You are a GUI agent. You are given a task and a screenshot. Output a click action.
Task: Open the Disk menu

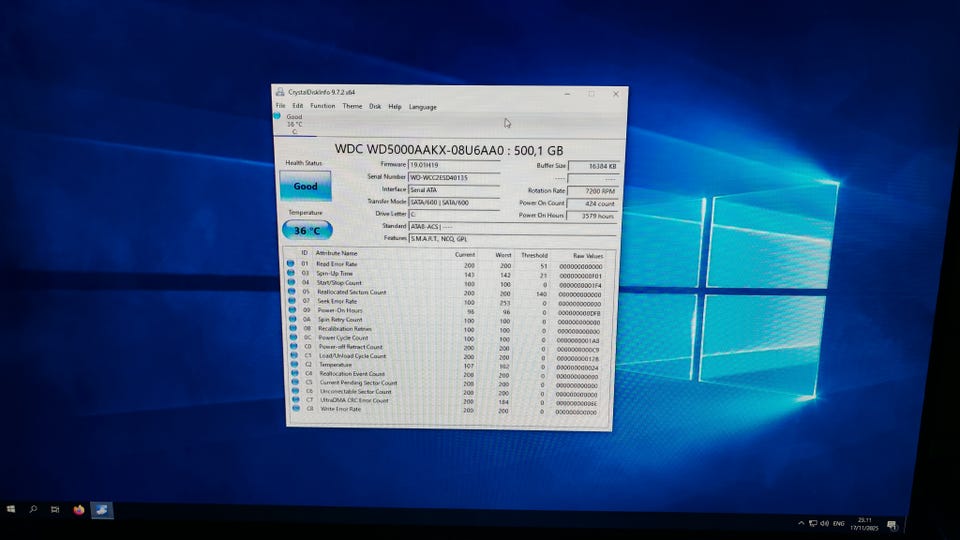pos(375,107)
